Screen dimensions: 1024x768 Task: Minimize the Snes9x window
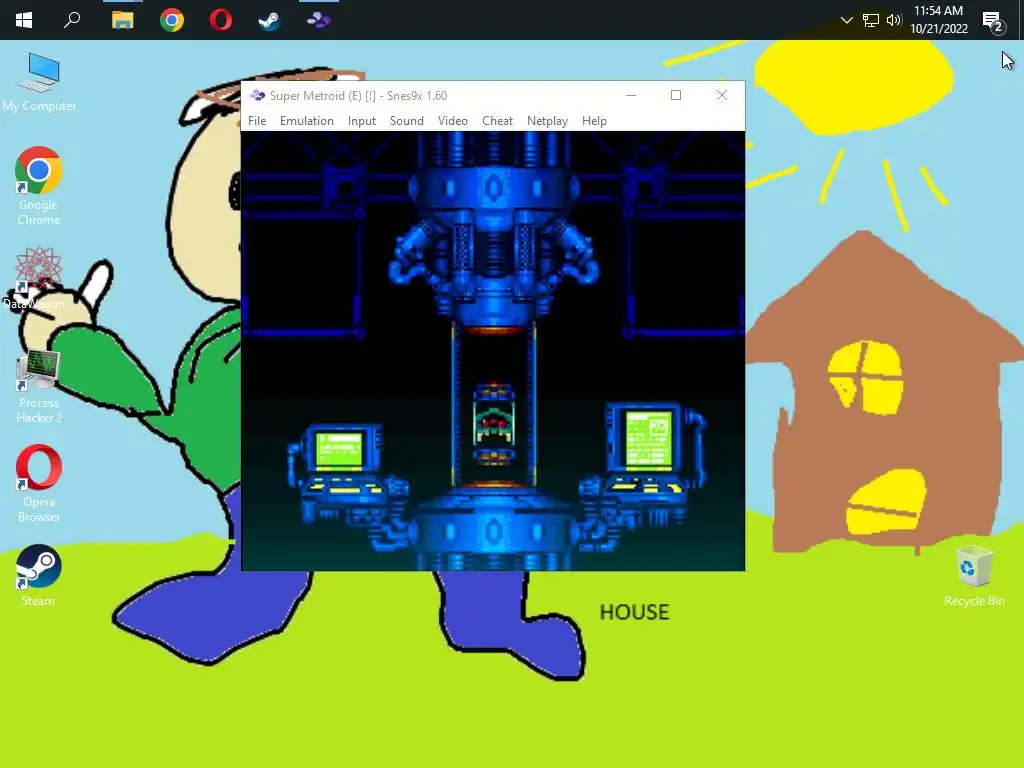[x=631, y=95]
